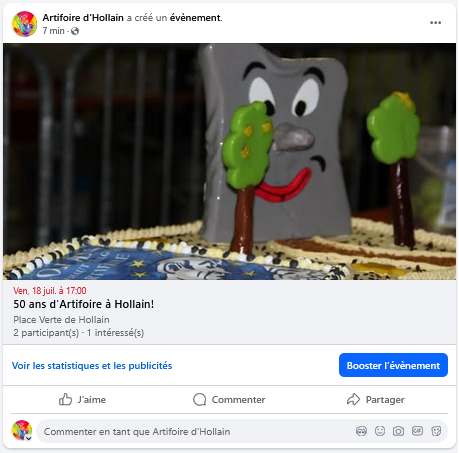The image size is (459, 453).
Task: Share the event with Partager
Action: tap(376, 399)
